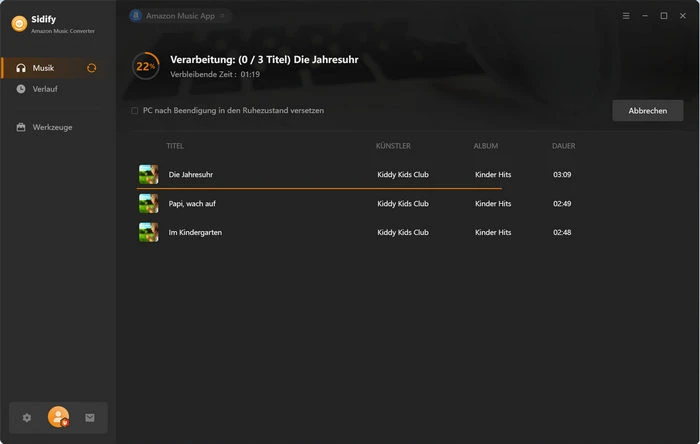Select the Die Jahresuhr album thumbnail
The height and width of the screenshot is (444, 700).
[x=149, y=174]
